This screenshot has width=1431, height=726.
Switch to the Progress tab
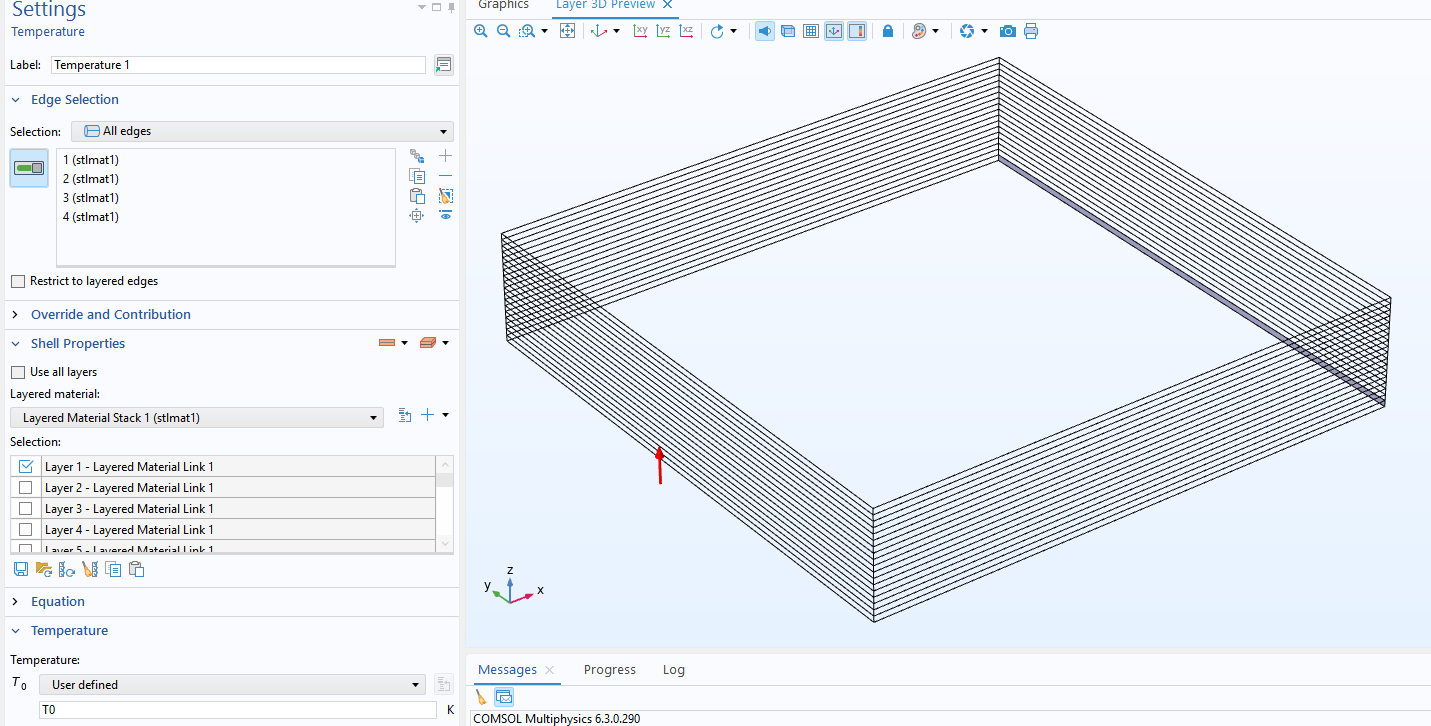tap(609, 670)
